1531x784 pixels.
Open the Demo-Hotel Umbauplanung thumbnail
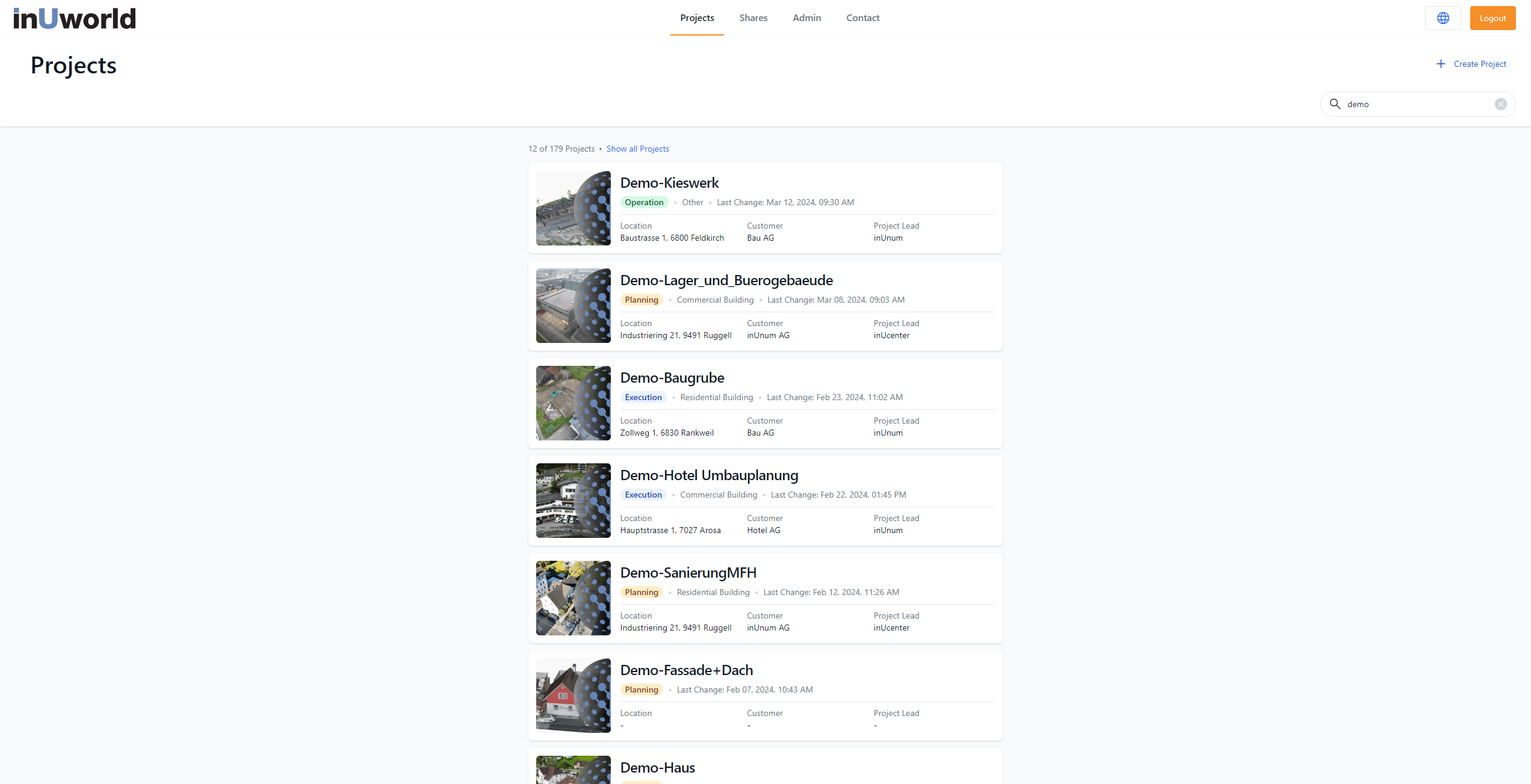(x=573, y=501)
